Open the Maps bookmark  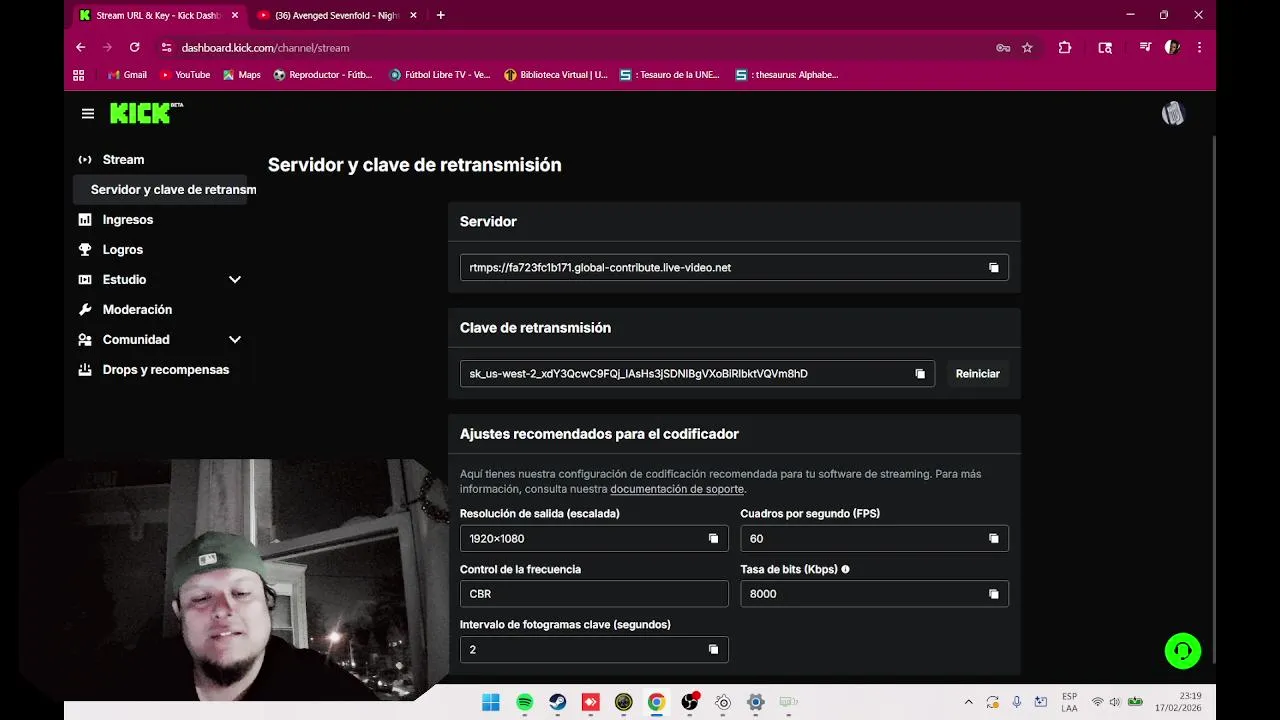[x=242, y=75]
